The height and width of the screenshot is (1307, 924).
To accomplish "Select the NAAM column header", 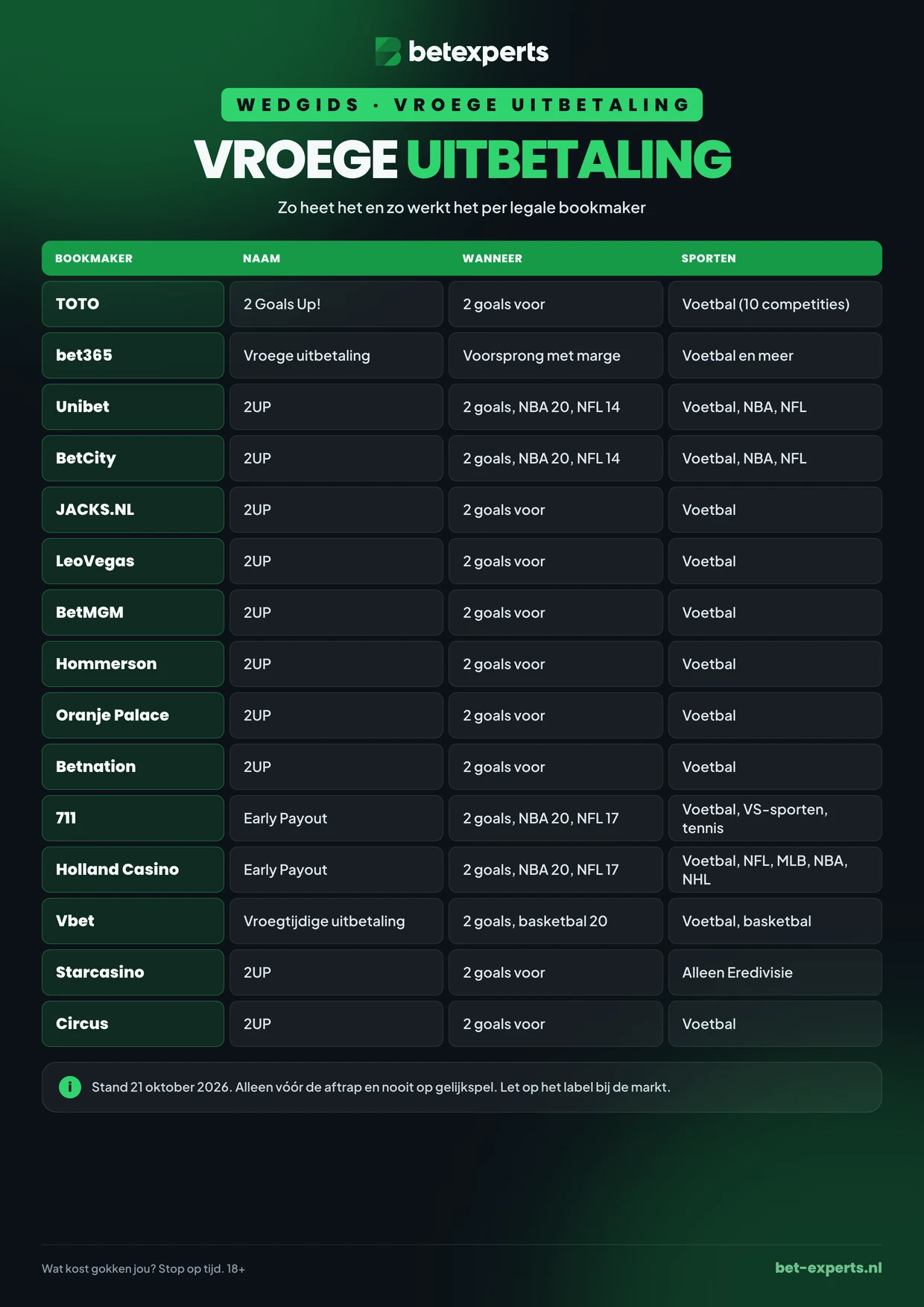I will tap(262, 259).
